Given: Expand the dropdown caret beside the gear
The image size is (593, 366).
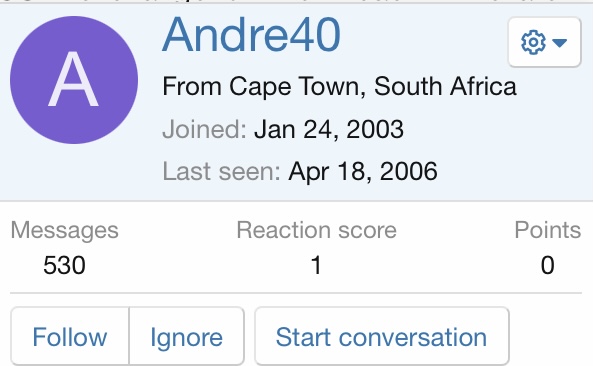Looking at the screenshot, I should click(560, 42).
